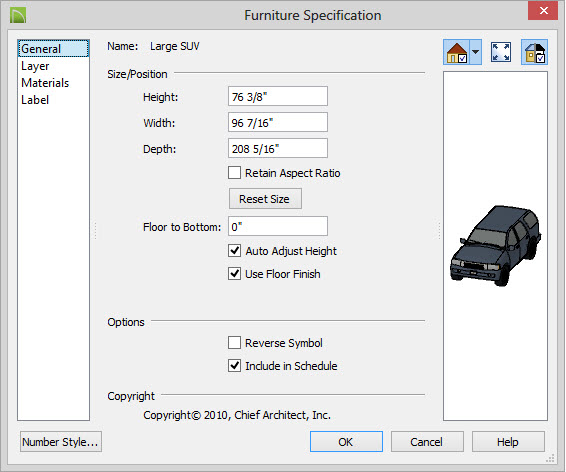Screen dimensions: 566x472
Task: Click the Floor to Bottom field
Action: click(x=278, y=226)
